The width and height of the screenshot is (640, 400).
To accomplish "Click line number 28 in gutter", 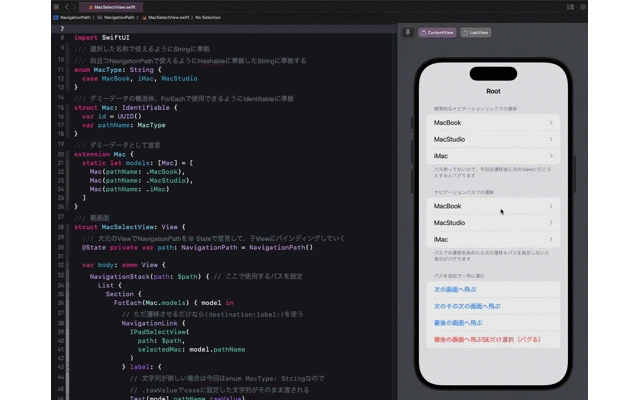I will pyautogui.click(x=61, y=227).
